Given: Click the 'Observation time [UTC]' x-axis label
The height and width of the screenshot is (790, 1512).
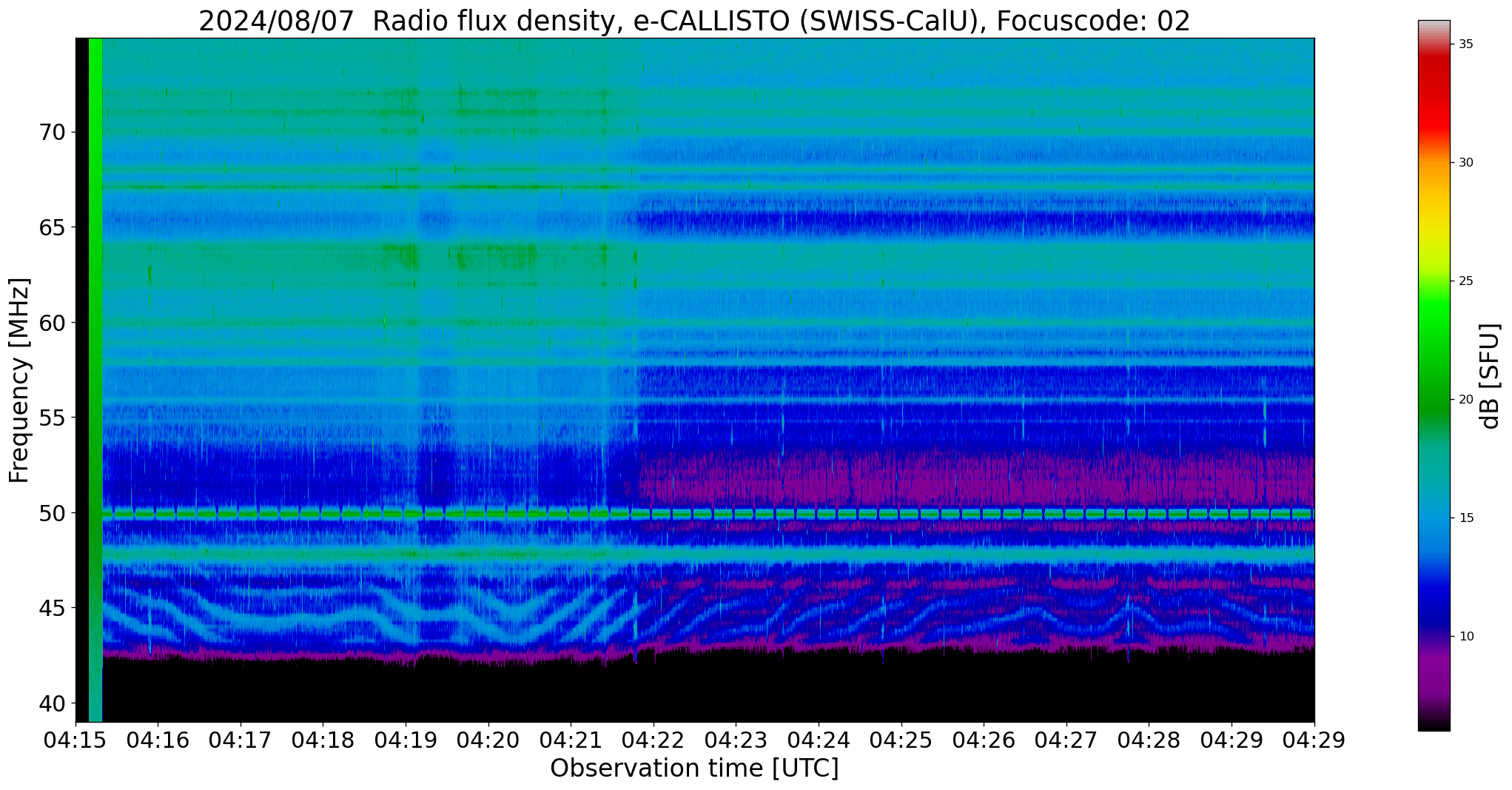Looking at the screenshot, I should click(694, 769).
